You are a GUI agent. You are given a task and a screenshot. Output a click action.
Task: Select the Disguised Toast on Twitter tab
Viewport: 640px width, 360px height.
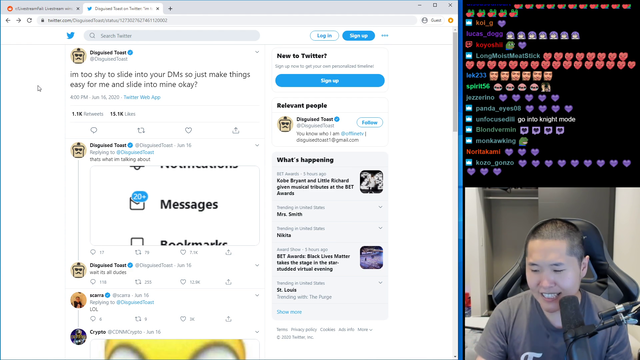[x=121, y=9]
